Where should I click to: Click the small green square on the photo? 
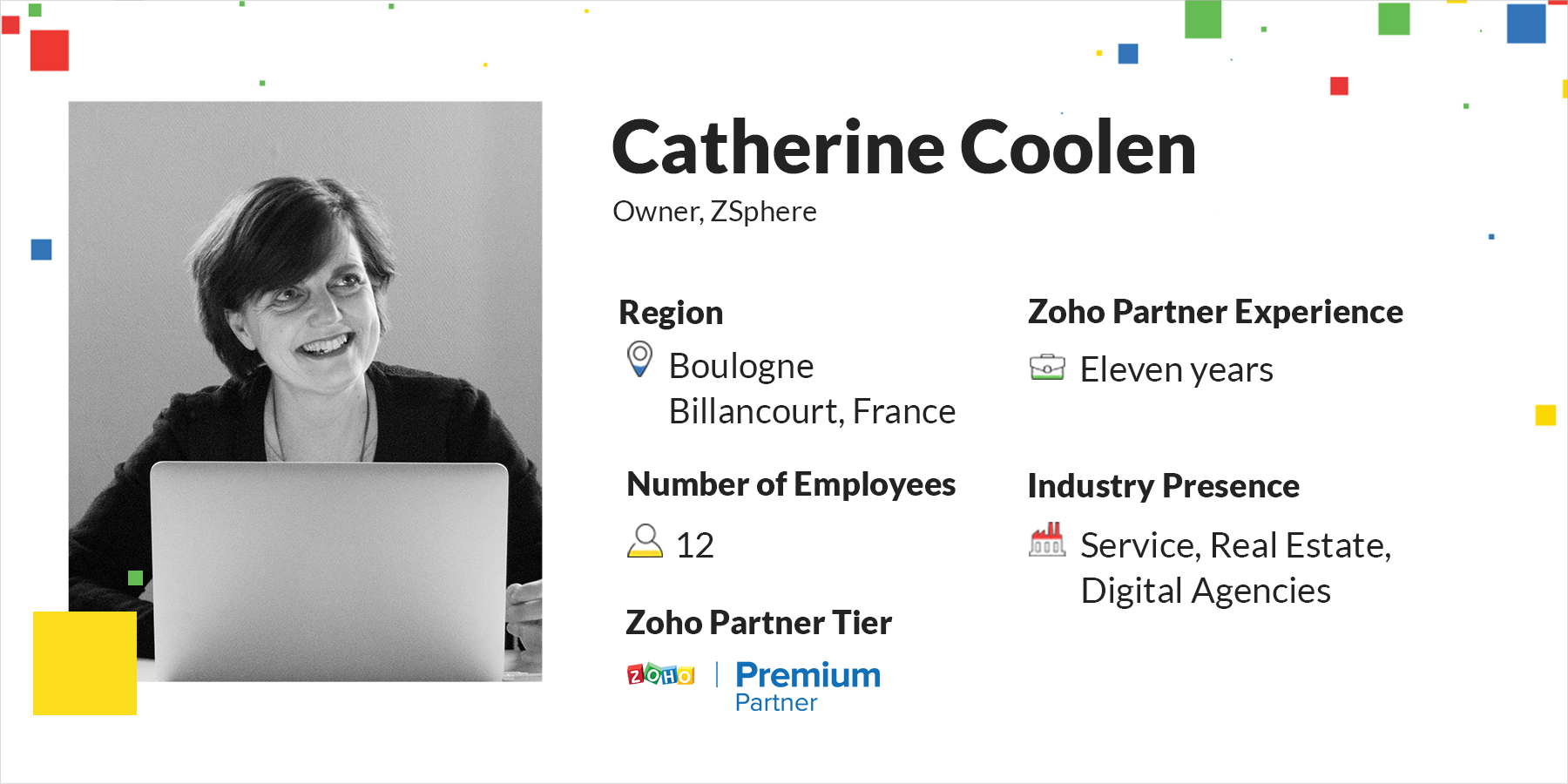click(135, 578)
